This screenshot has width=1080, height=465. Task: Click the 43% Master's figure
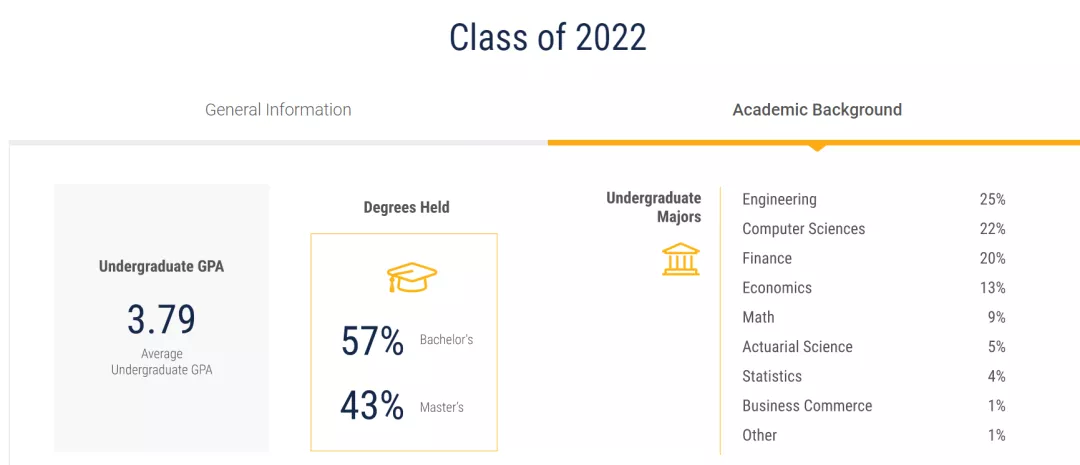pyautogui.click(x=372, y=406)
